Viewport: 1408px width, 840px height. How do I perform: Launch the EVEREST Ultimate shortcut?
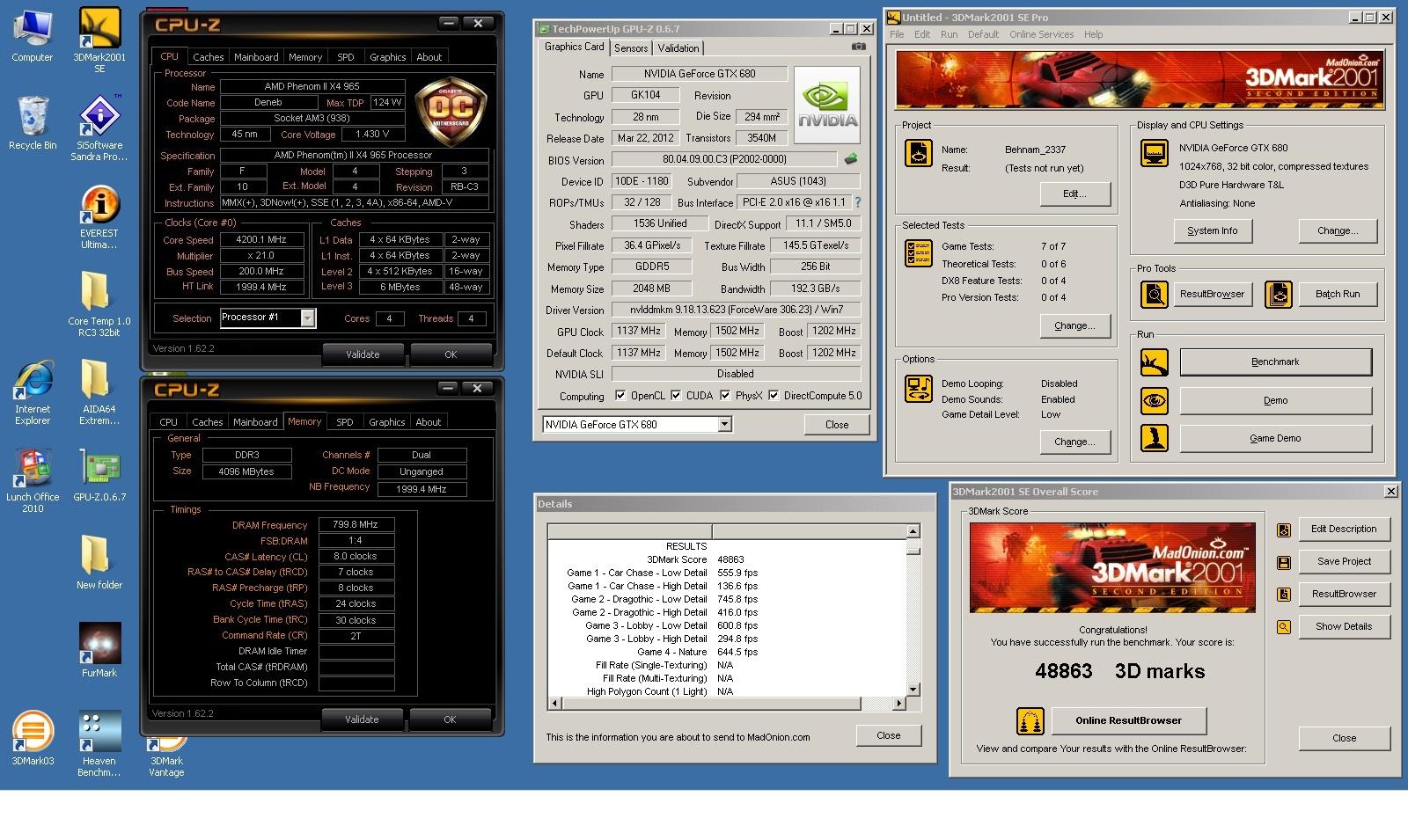[x=99, y=216]
